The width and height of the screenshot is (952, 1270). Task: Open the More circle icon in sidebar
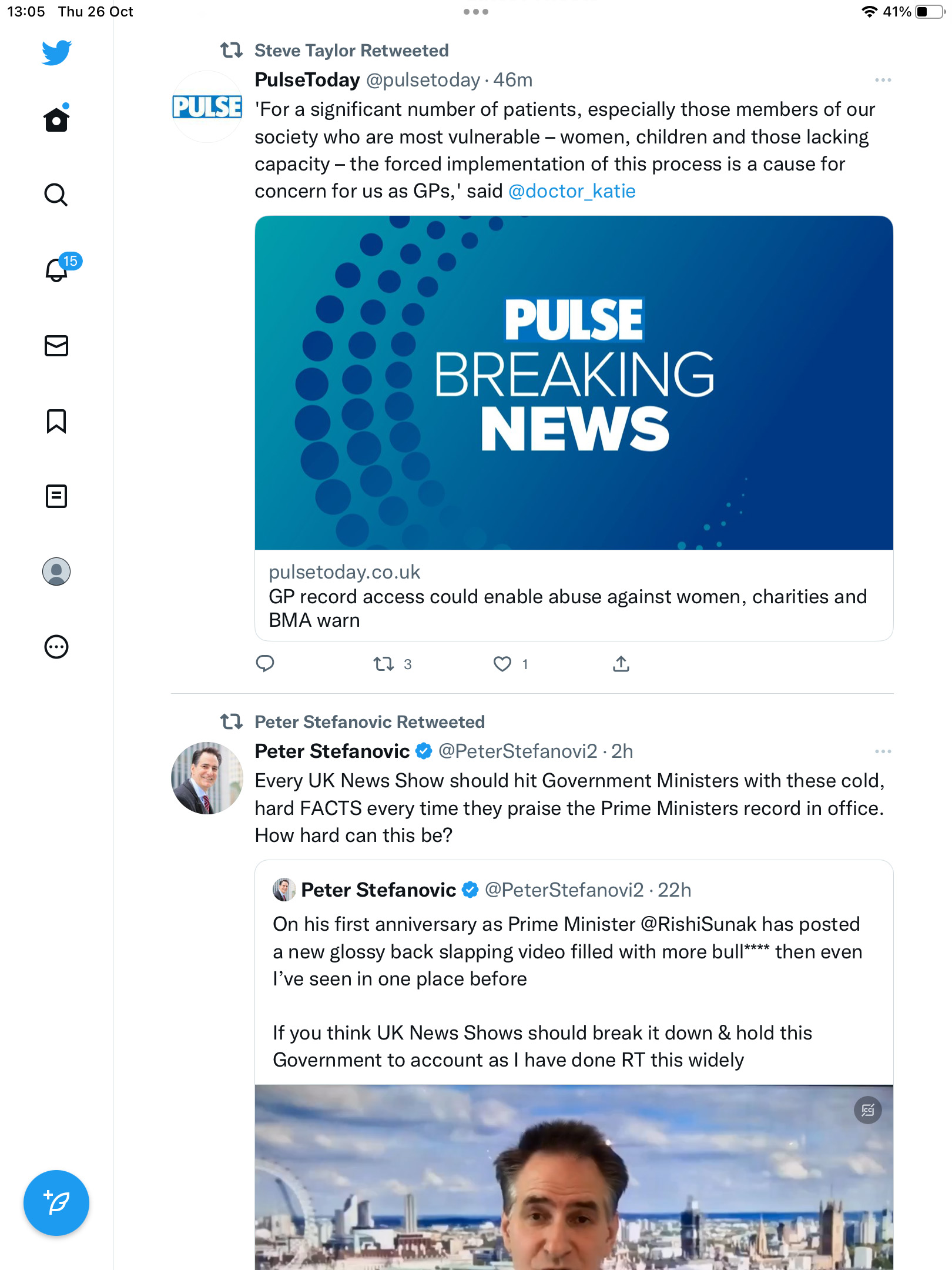pyautogui.click(x=56, y=647)
